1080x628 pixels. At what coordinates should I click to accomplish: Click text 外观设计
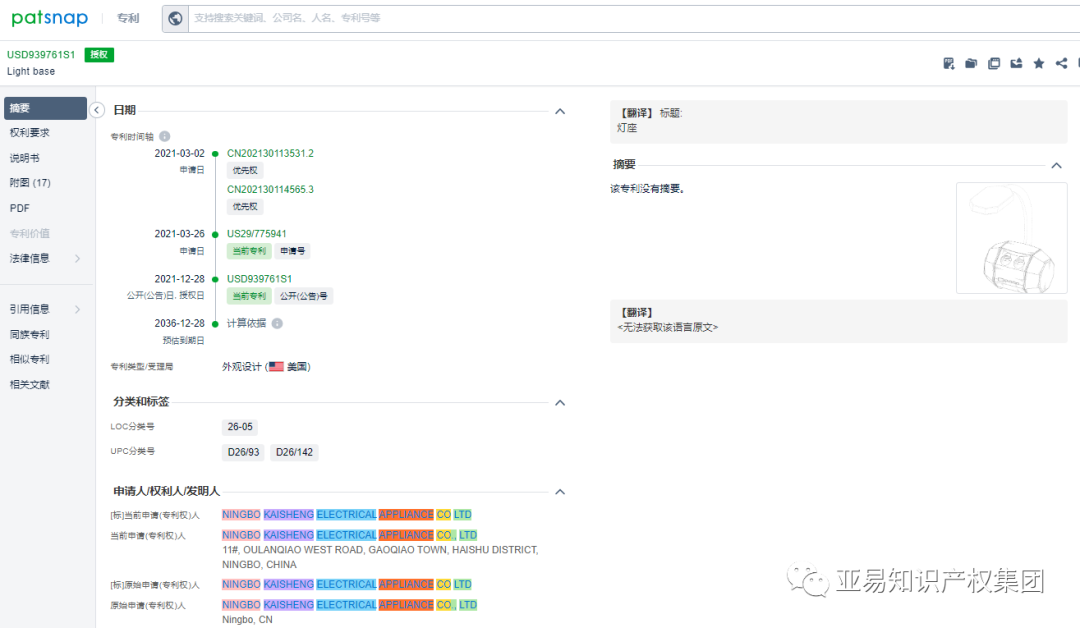click(x=241, y=367)
